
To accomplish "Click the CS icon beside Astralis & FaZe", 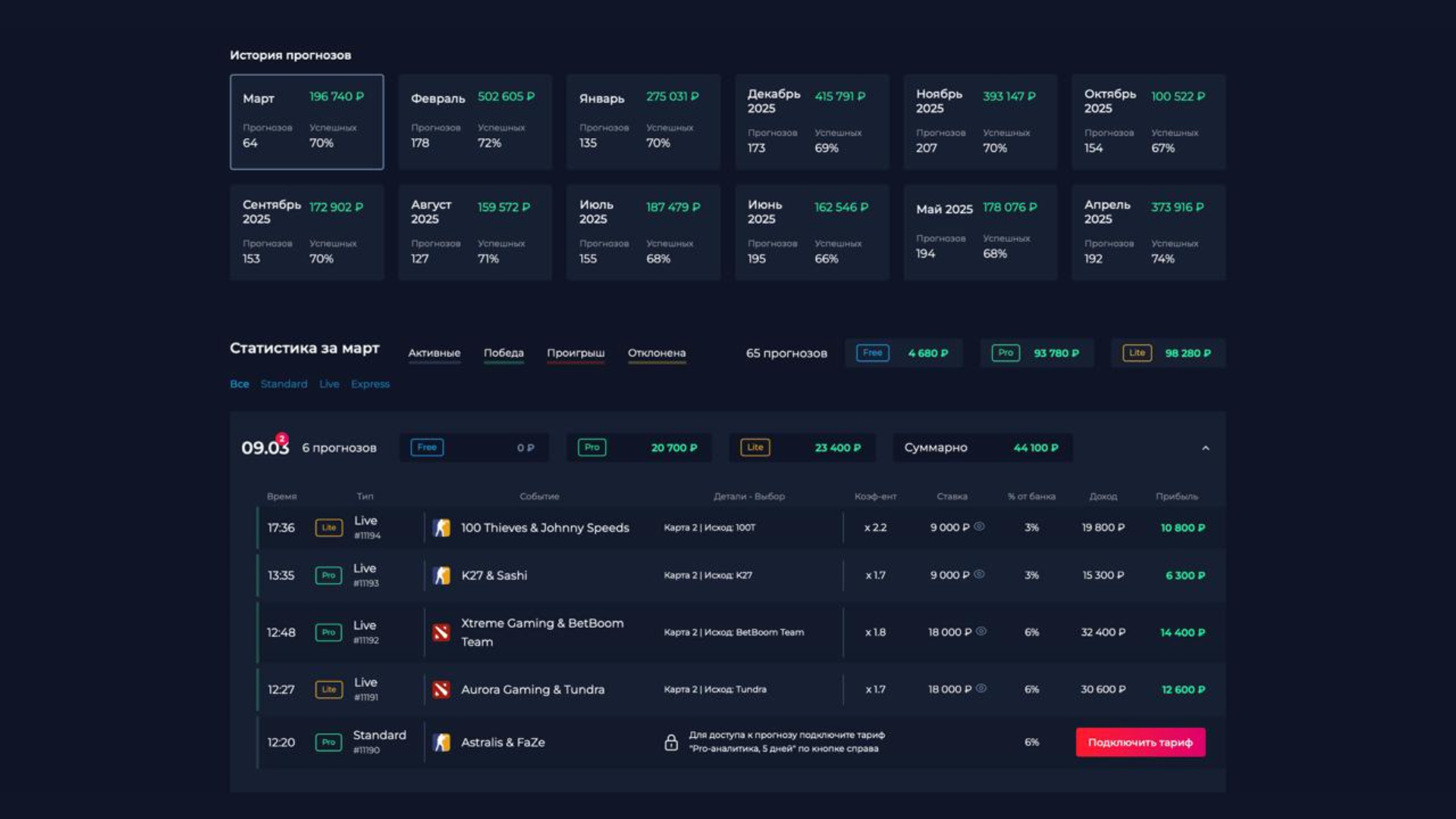I will click(x=441, y=742).
